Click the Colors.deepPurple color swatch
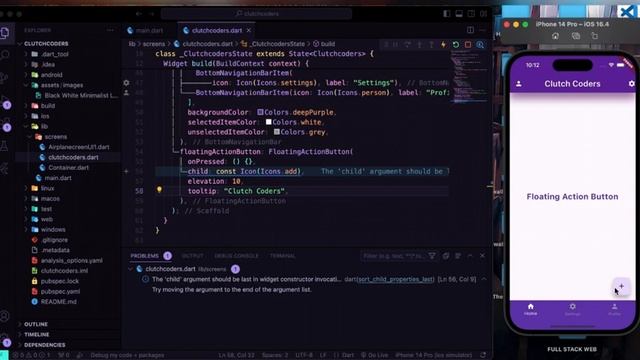The height and width of the screenshot is (360, 640). [x=260, y=112]
